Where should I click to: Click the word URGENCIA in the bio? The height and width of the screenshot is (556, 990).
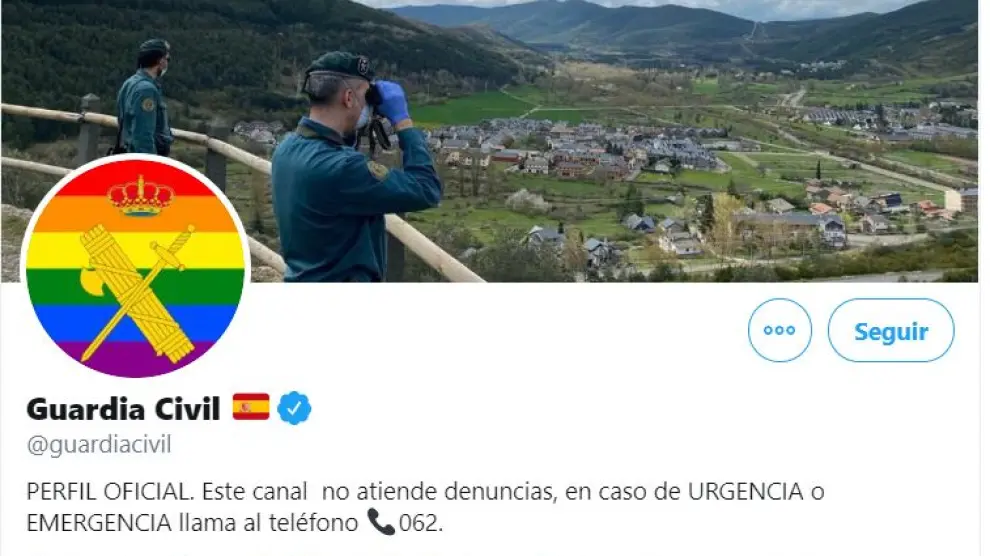[x=745, y=492]
